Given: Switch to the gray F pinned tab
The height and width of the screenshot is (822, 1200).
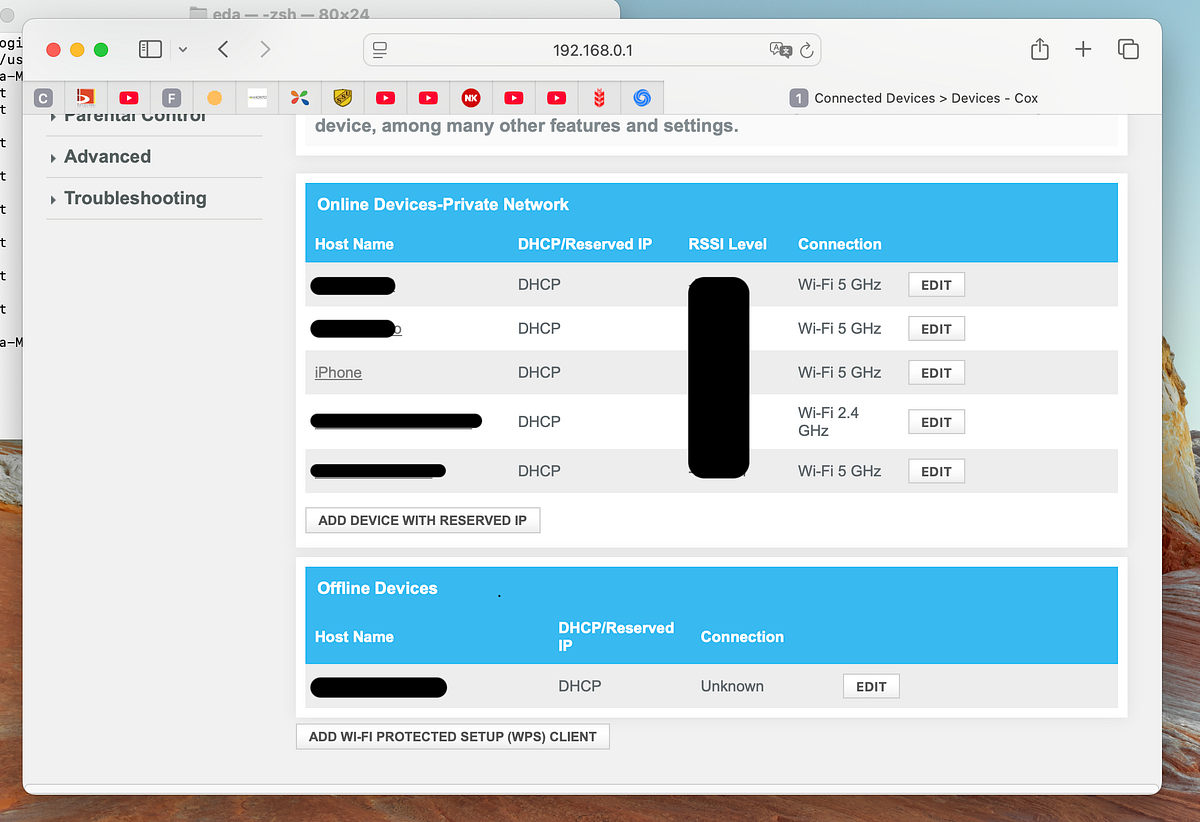Looking at the screenshot, I should click(171, 98).
